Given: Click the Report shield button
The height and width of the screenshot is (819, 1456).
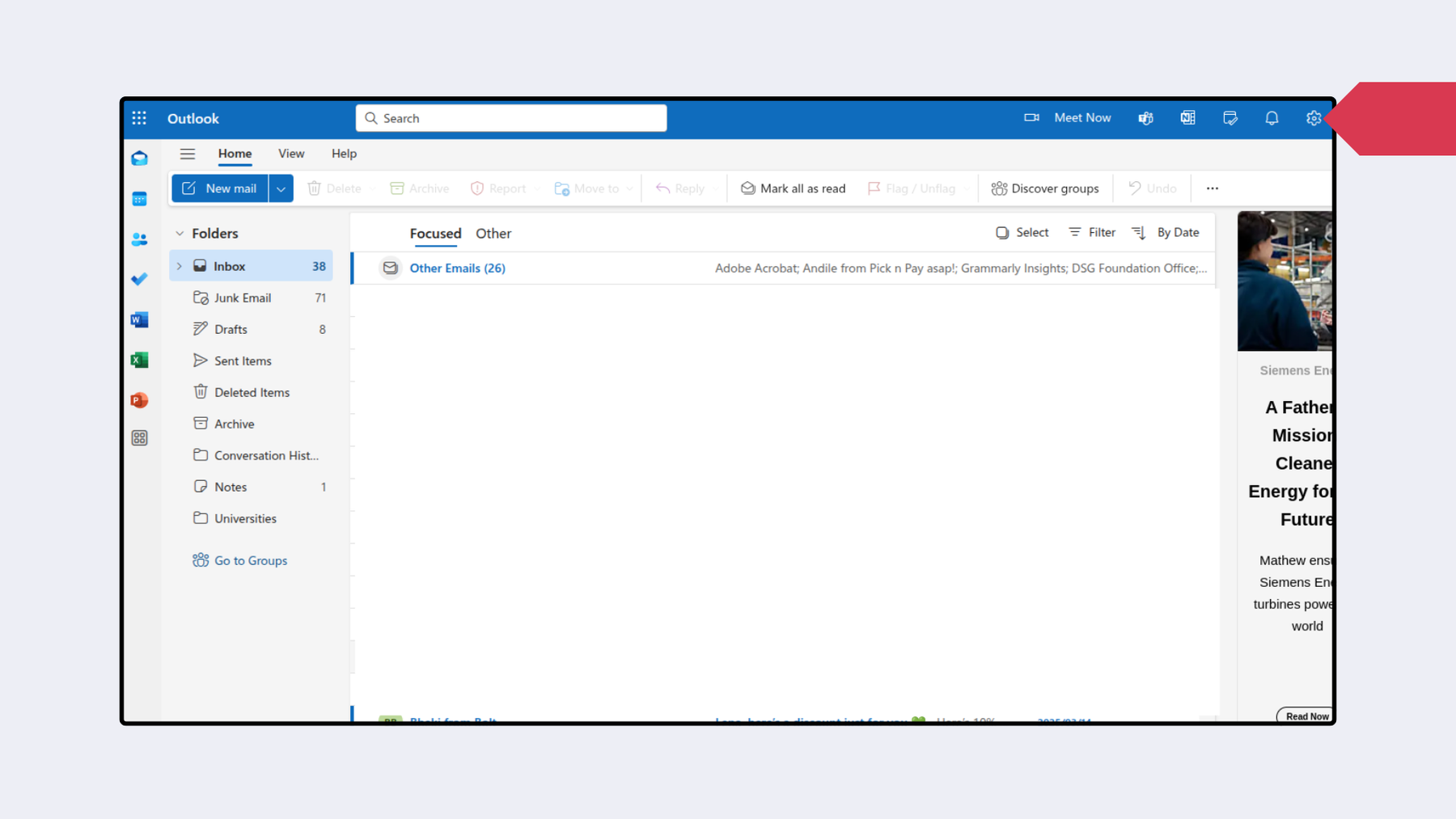Looking at the screenshot, I should tap(498, 188).
